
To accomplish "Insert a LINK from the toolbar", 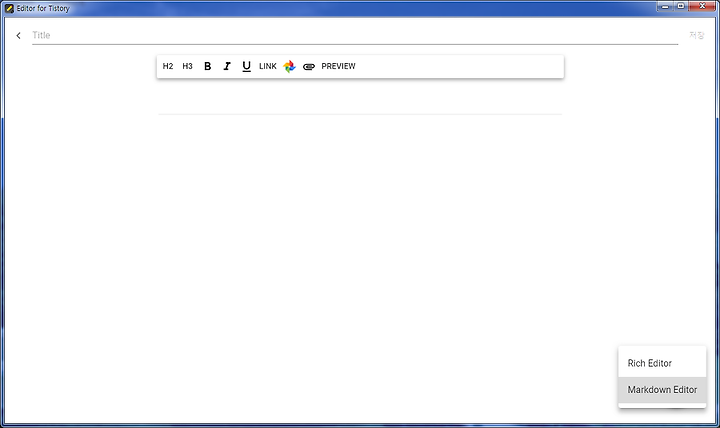I will coord(268,66).
